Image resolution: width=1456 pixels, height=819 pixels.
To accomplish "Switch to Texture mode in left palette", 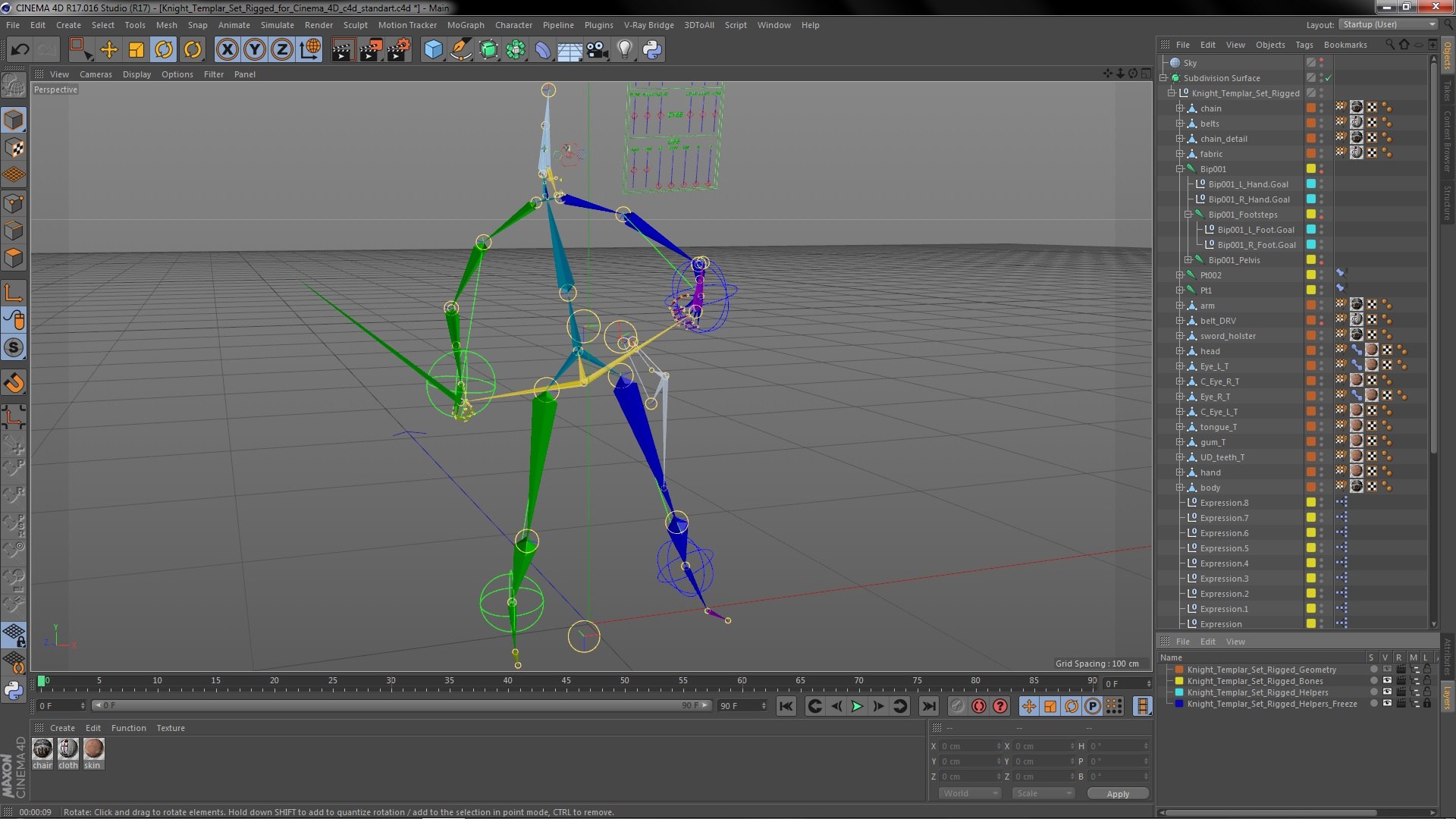I will (14, 148).
